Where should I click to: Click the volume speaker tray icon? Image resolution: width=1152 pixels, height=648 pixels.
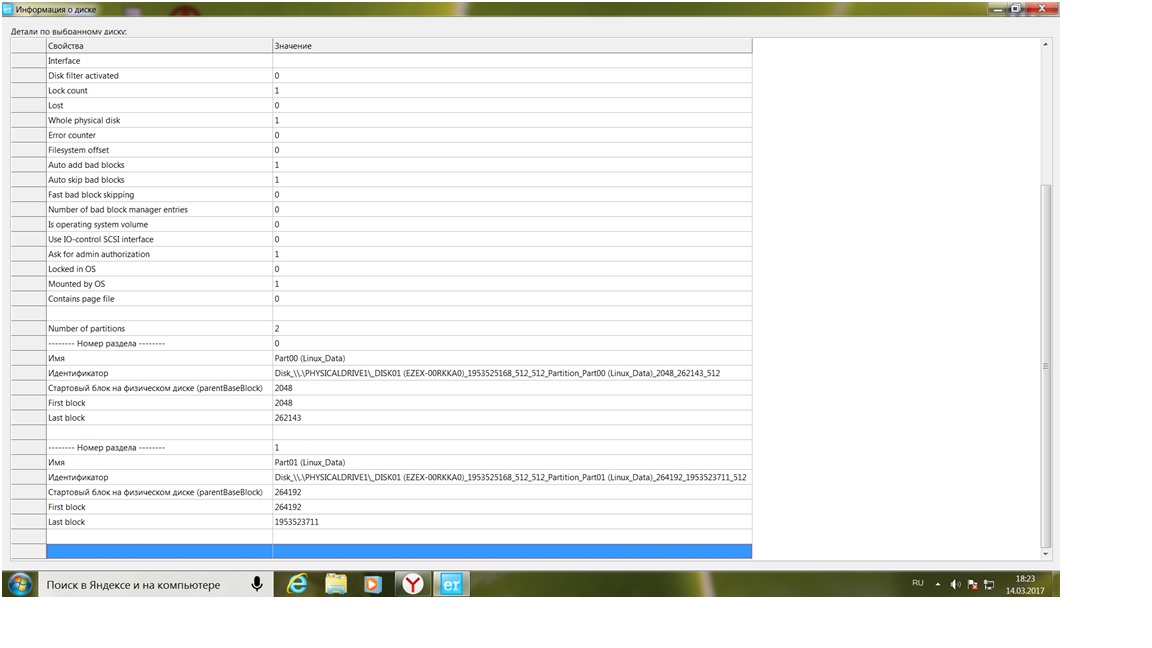click(955, 584)
